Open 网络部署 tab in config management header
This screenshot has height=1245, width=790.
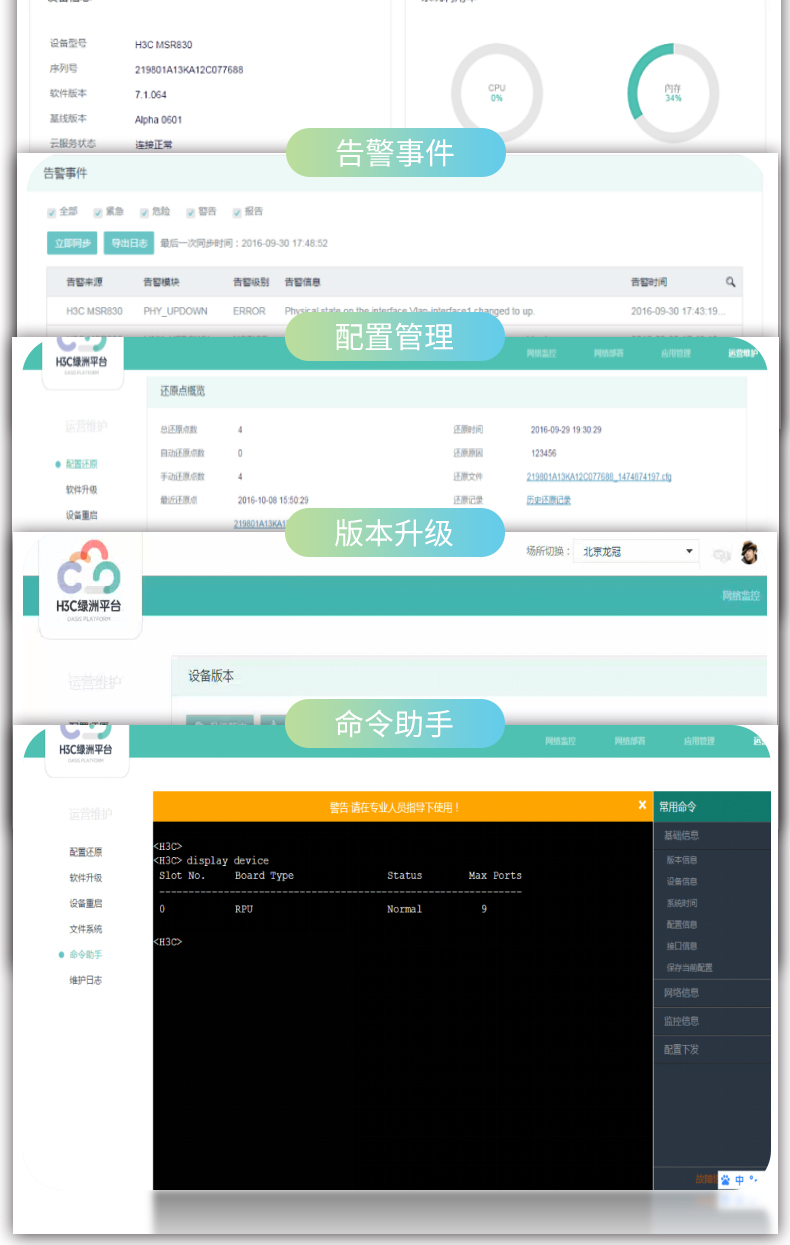click(x=609, y=353)
